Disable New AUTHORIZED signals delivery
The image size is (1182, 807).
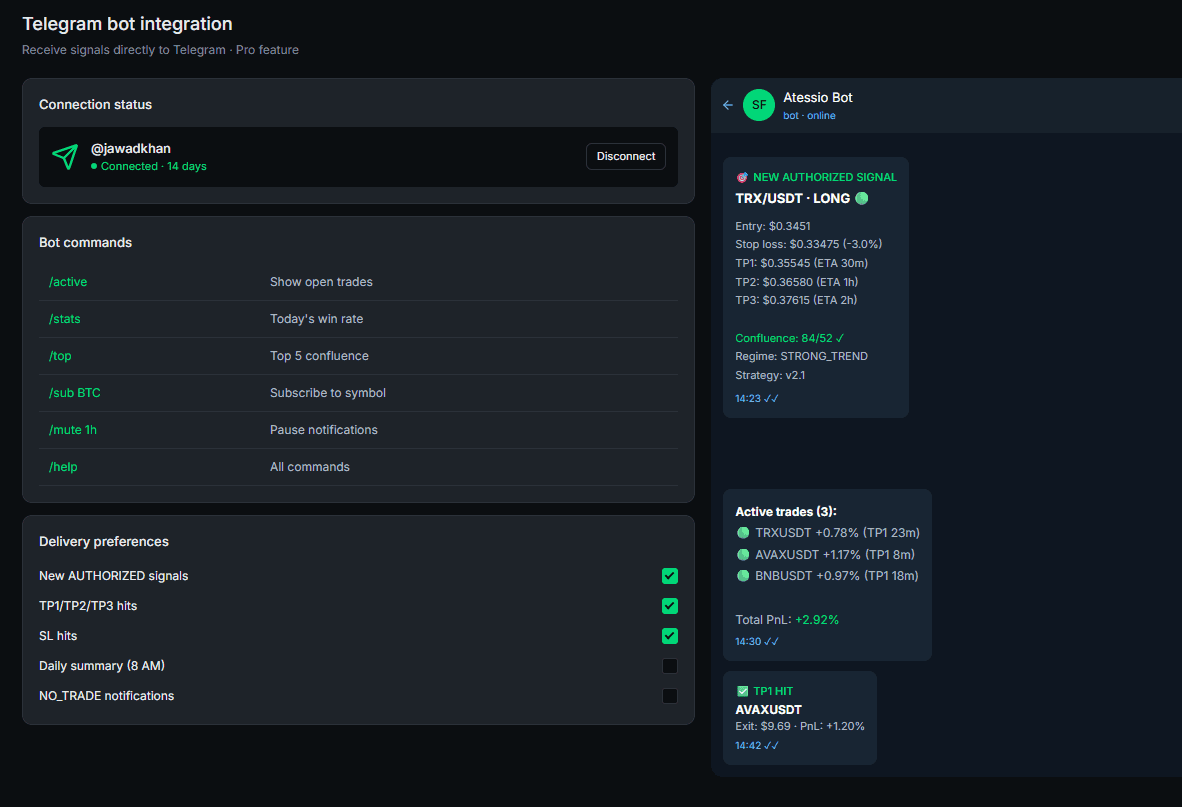[x=669, y=576]
